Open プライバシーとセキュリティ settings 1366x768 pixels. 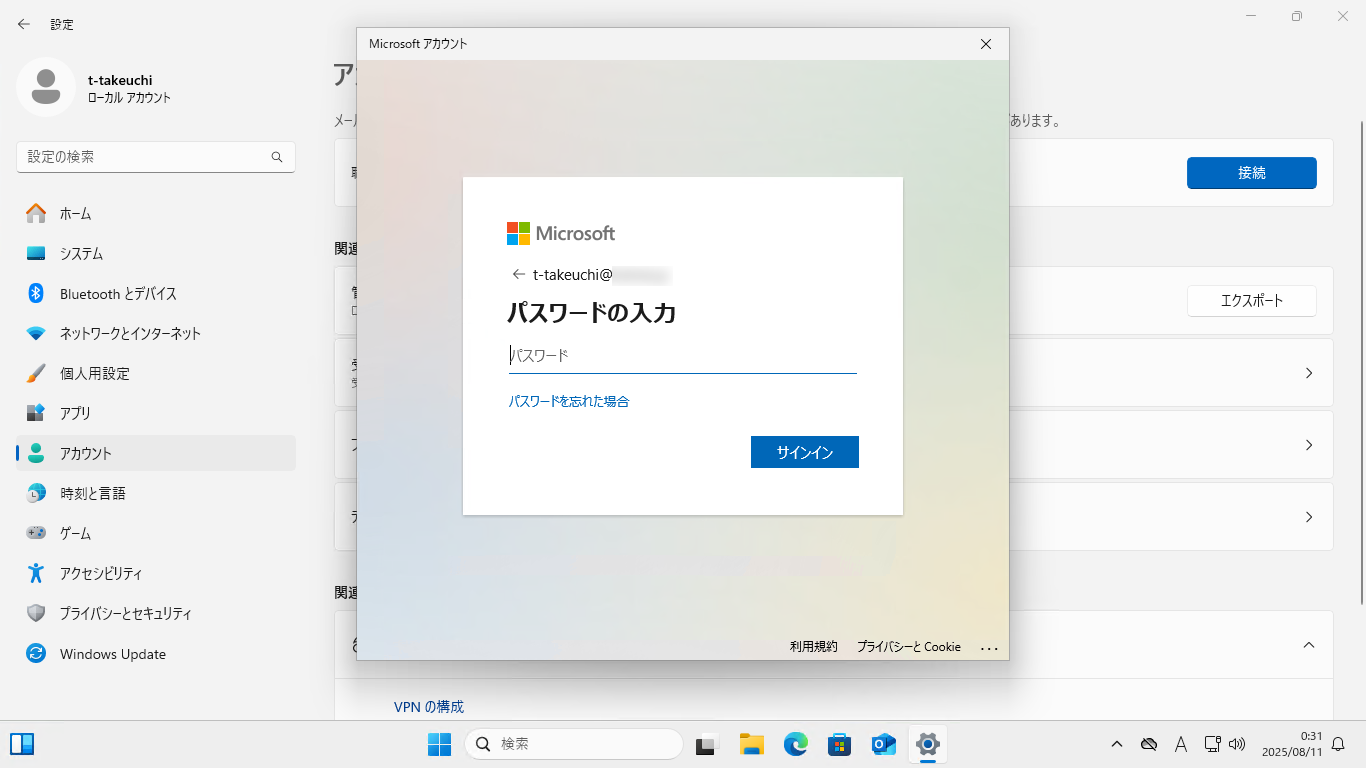[x=156, y=613]
